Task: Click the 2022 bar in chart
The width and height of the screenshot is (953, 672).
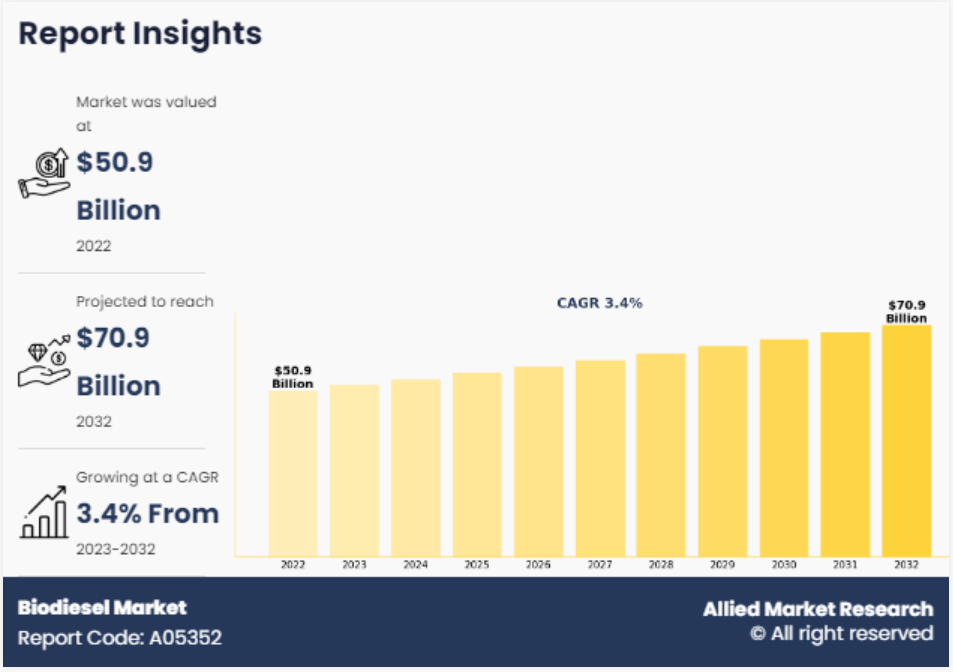Action: click(293, 472)
